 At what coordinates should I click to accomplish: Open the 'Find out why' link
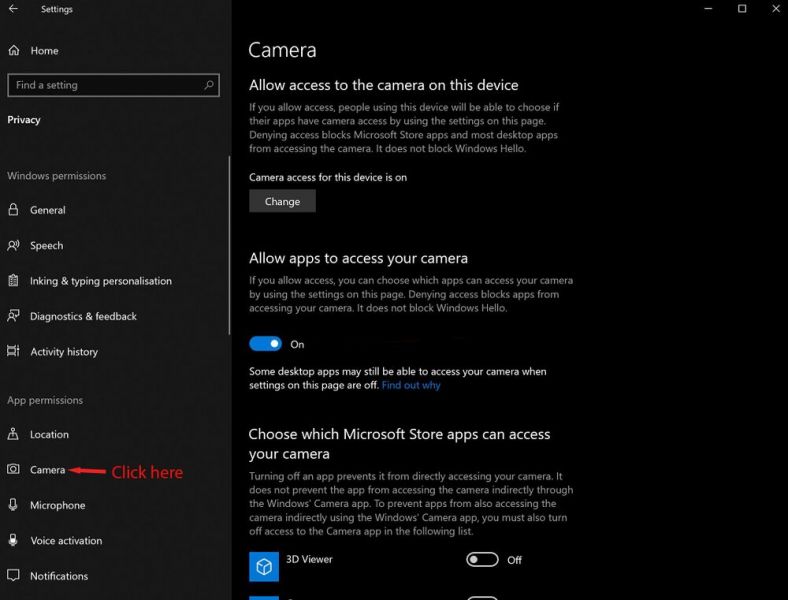coord(410,385)
